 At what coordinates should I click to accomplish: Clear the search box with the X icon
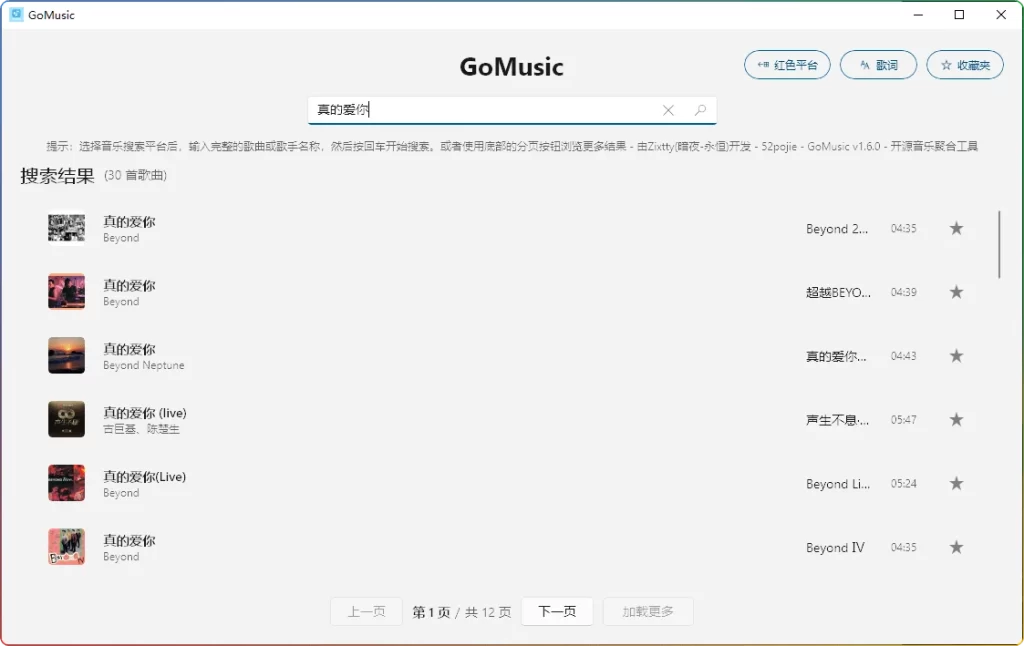668,110
